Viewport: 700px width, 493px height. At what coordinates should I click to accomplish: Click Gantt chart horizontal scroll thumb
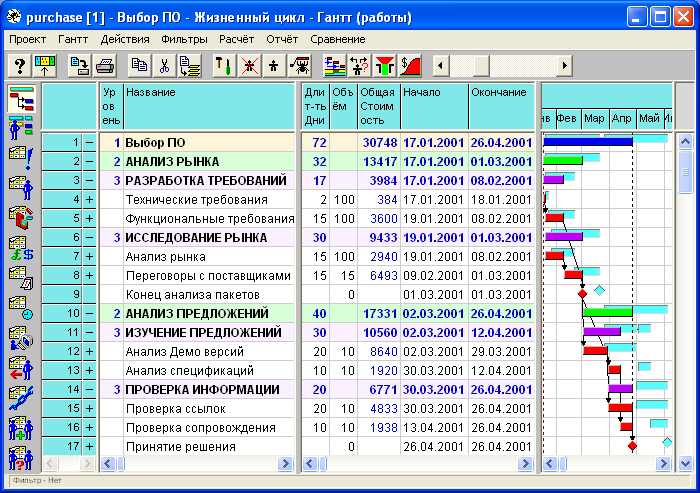click(563, 464)
